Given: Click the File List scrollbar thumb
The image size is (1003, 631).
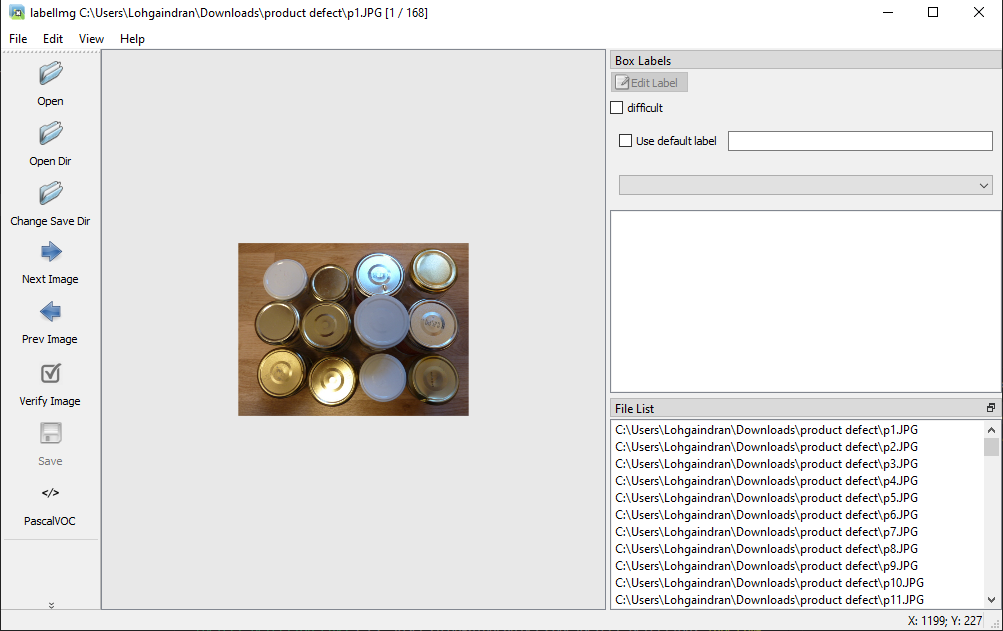Looking at the screenshot, I should point(991,447).
